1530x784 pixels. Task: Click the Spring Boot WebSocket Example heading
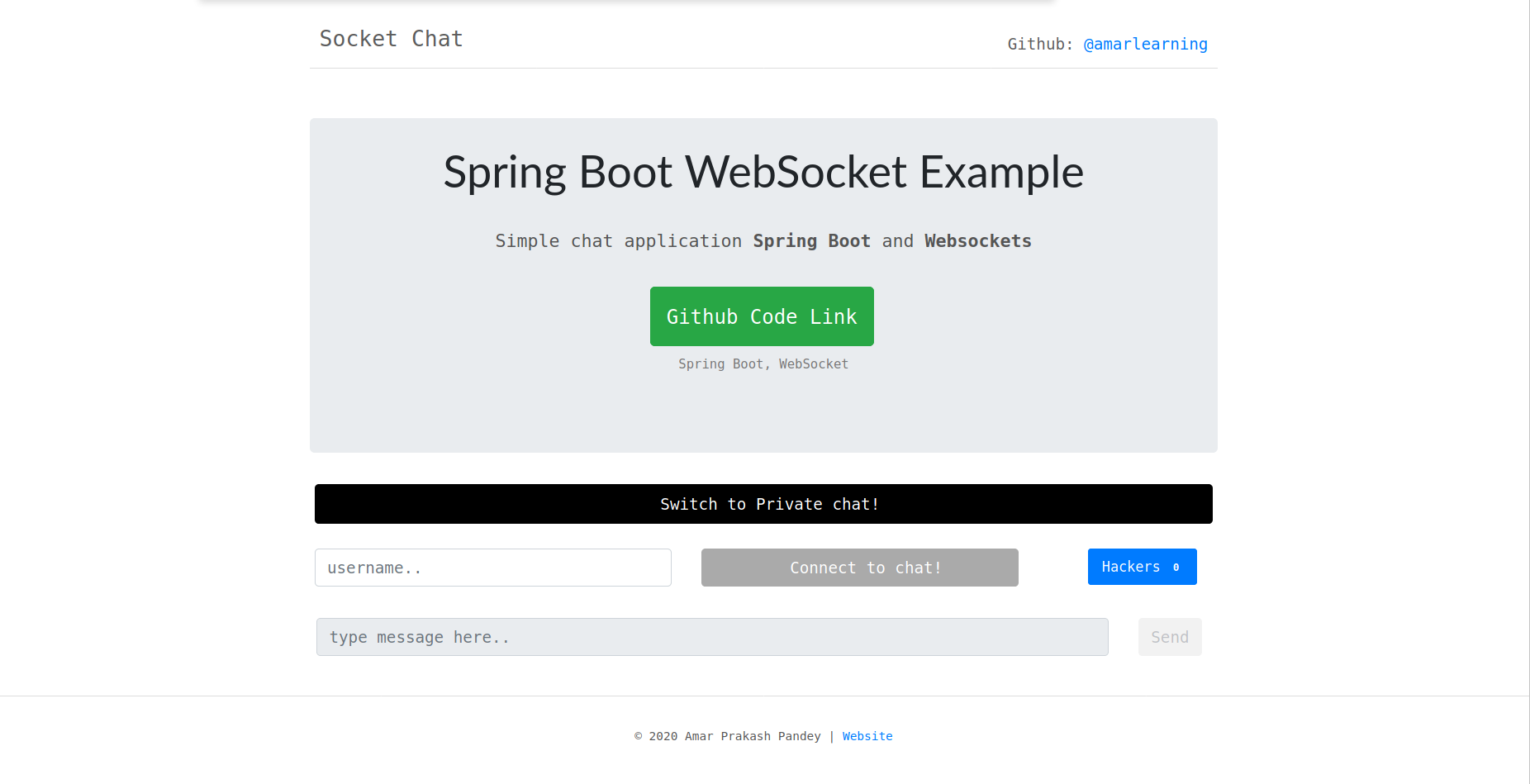pyautogui.click(x=763, y=172)
